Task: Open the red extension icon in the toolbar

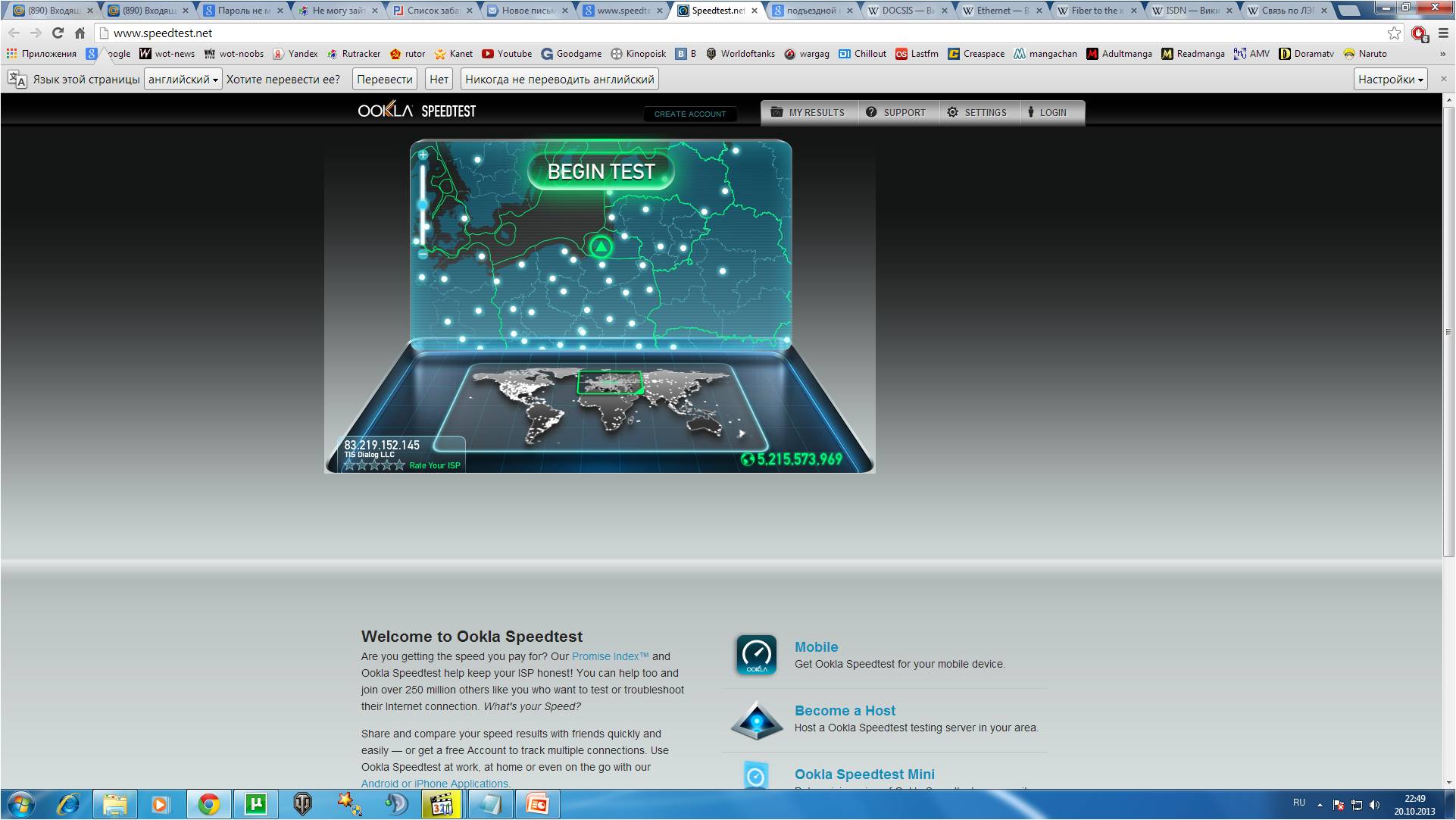Action: click(1419, 33)
